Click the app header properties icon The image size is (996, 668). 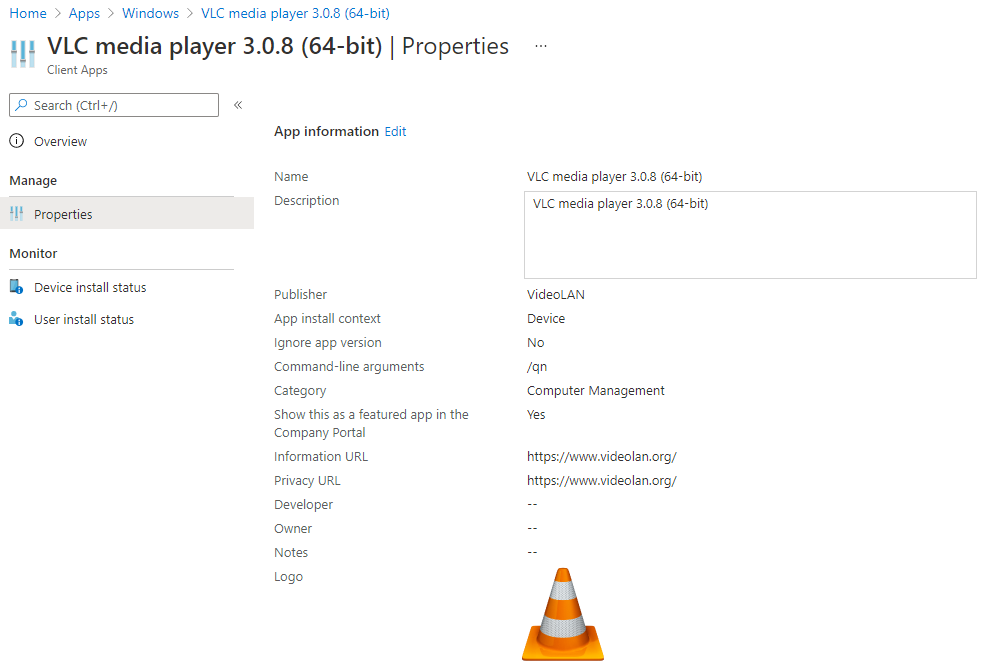pyautogui.click(x=23, y=54)
